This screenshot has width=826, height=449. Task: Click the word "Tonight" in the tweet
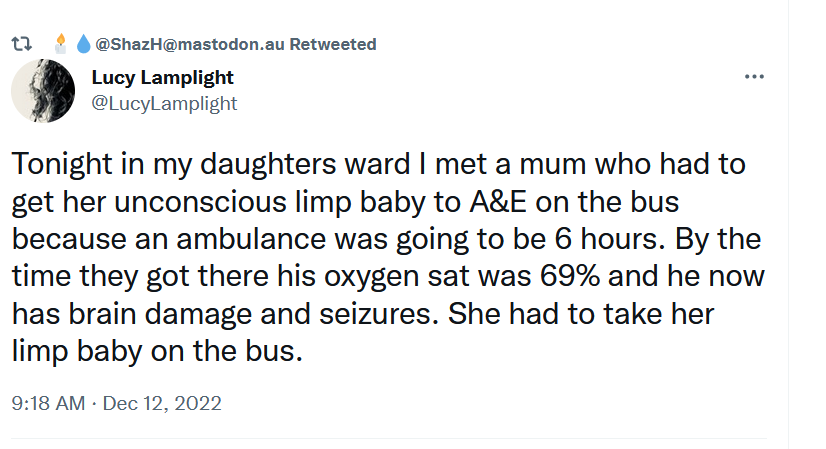click(67, 164)
